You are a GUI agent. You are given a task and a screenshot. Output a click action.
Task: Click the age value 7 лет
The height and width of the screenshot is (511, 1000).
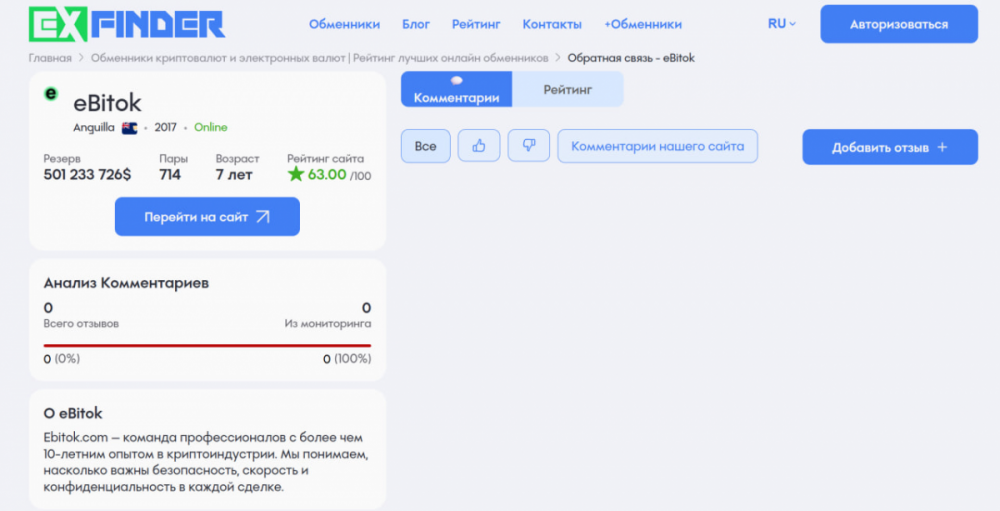234,175
